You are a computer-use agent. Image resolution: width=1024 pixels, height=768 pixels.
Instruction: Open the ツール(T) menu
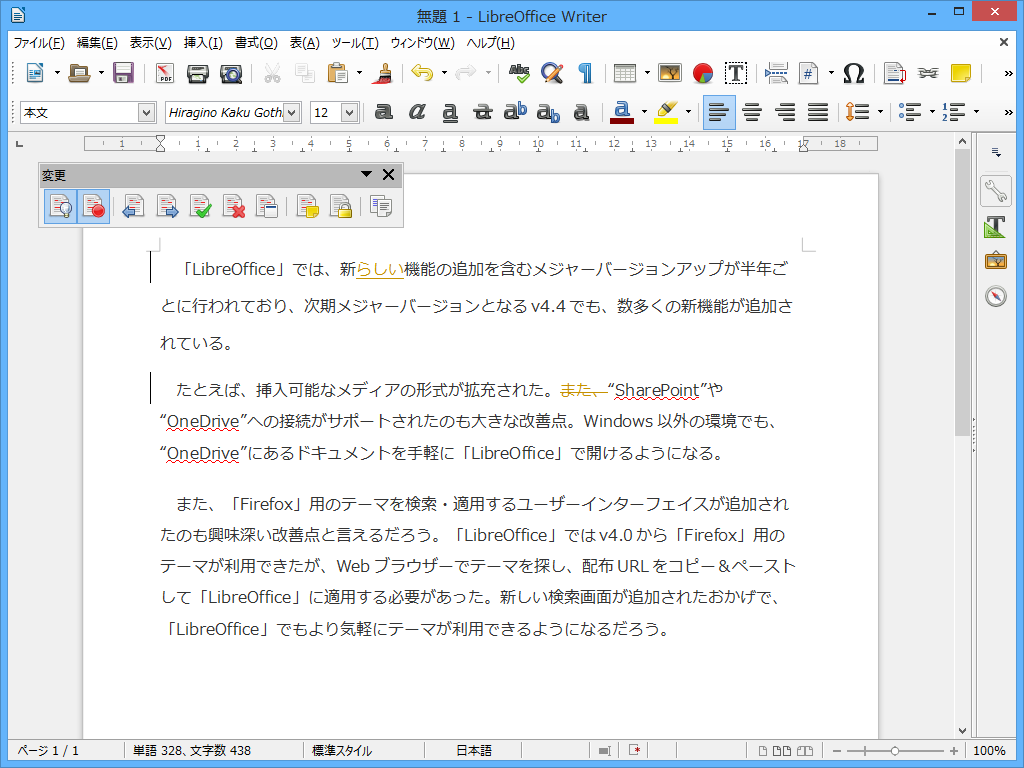pos(355,43)
